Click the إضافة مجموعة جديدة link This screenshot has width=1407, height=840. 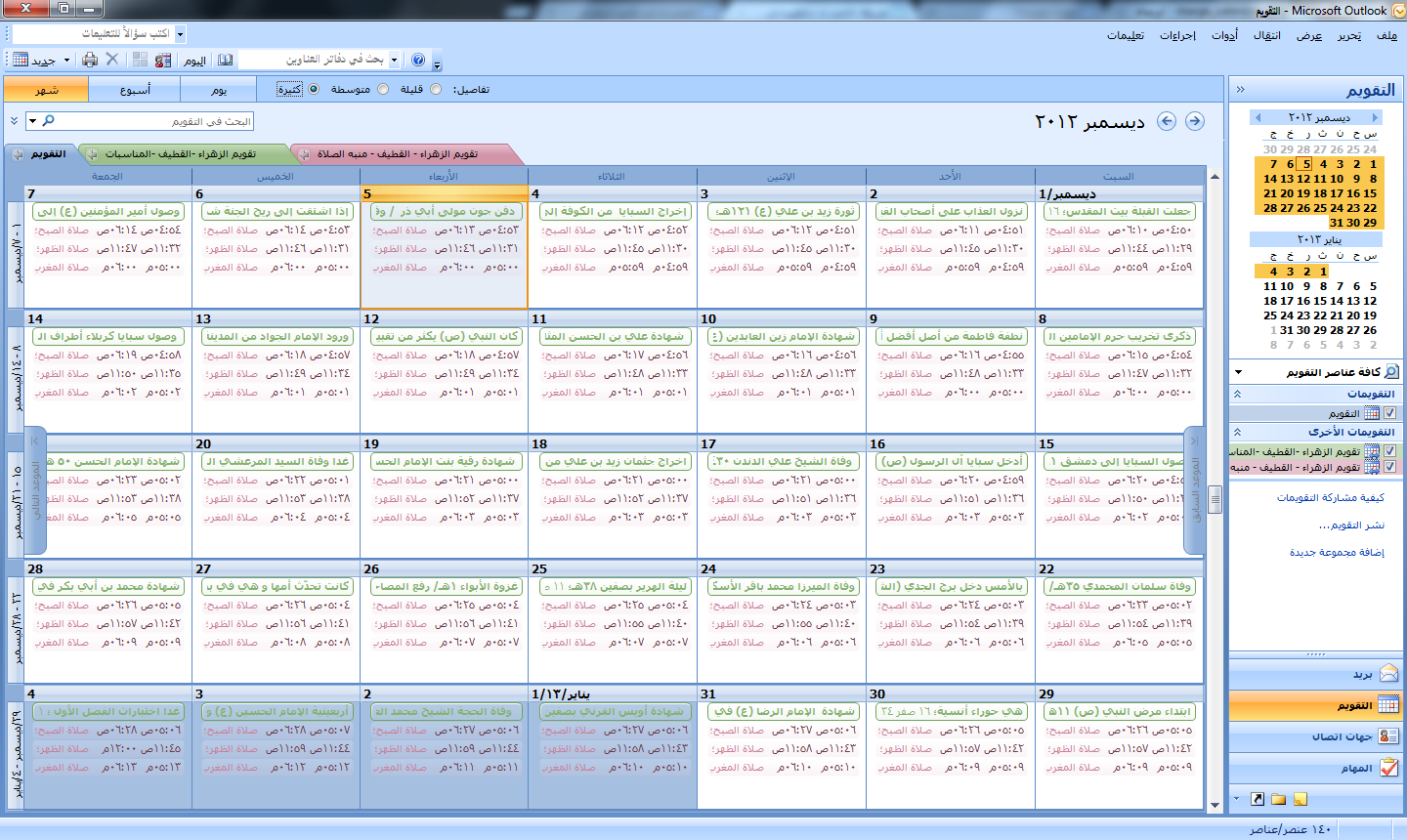[x=1337, y=553]
